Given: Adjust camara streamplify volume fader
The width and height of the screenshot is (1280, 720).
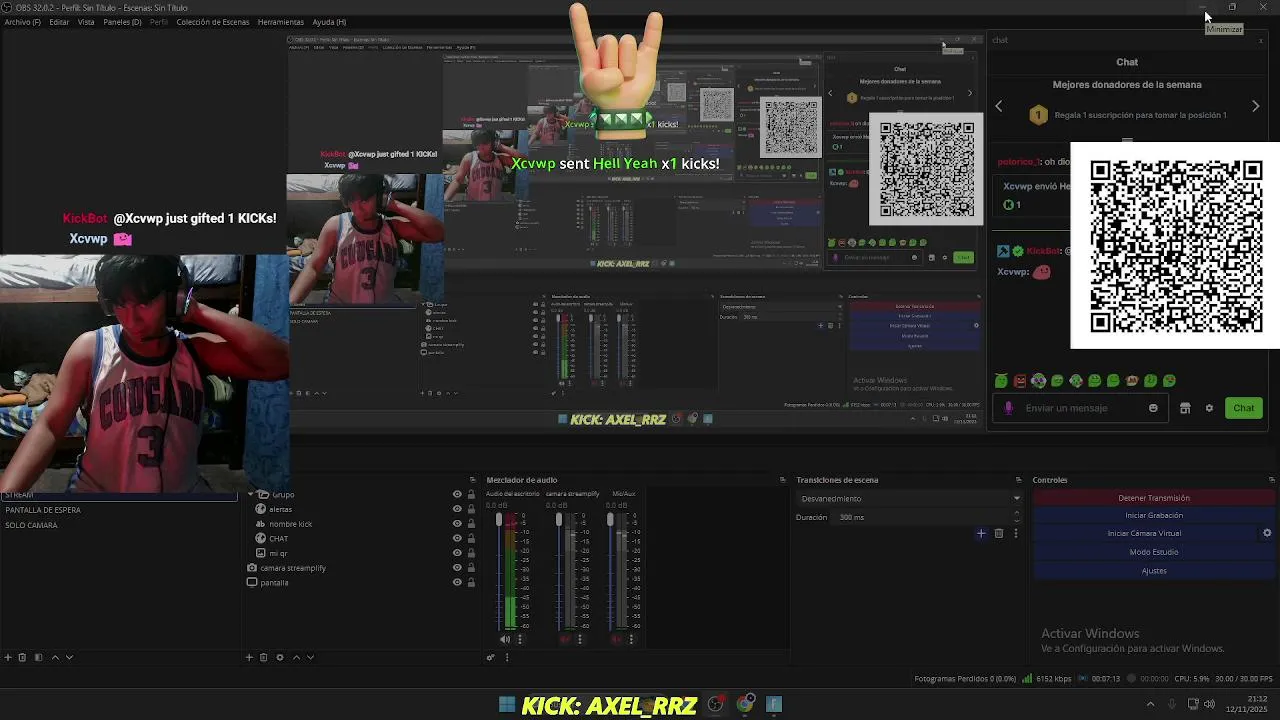Looking at the screenshot, I should tap(559, 519).
